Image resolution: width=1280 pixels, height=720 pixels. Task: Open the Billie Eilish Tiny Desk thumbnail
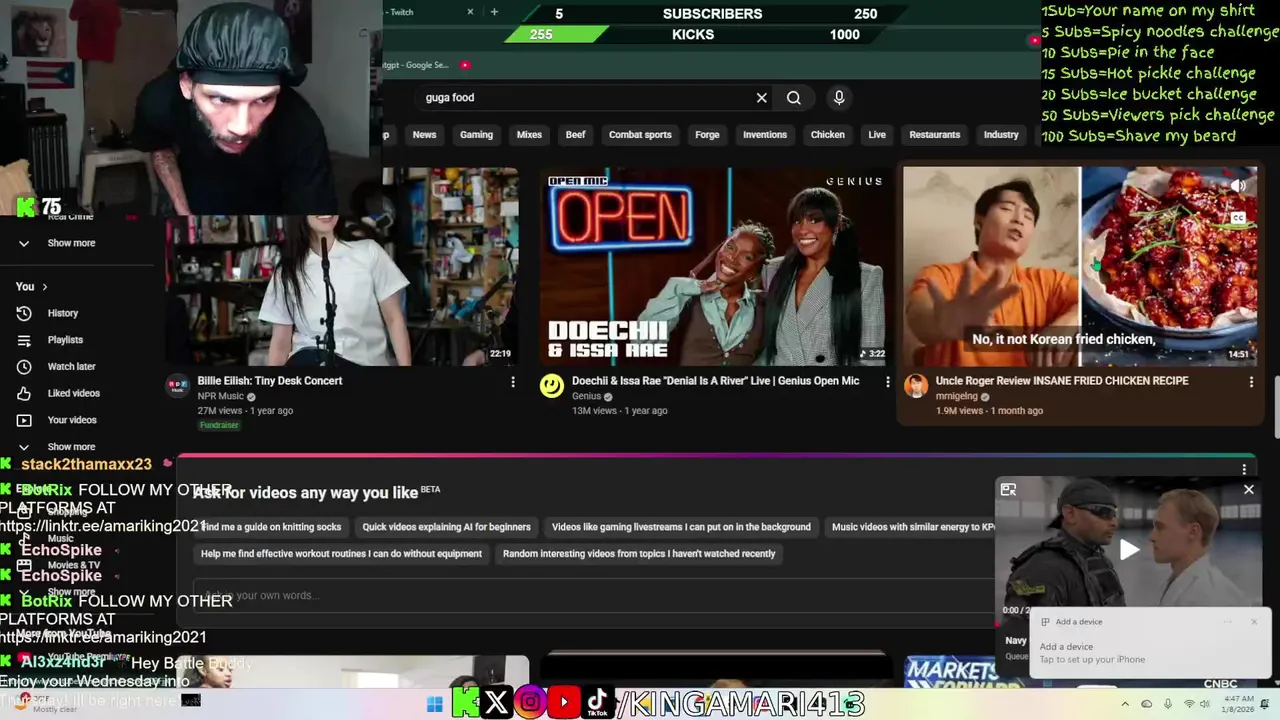(342, 266)
